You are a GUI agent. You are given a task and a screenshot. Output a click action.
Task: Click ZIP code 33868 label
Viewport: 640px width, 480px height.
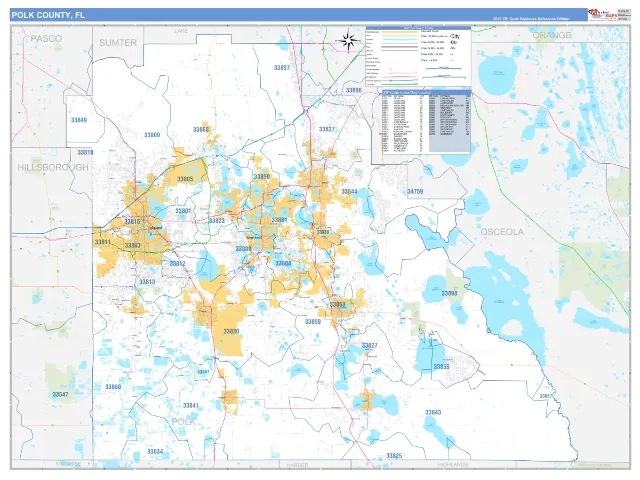(201, 129)
